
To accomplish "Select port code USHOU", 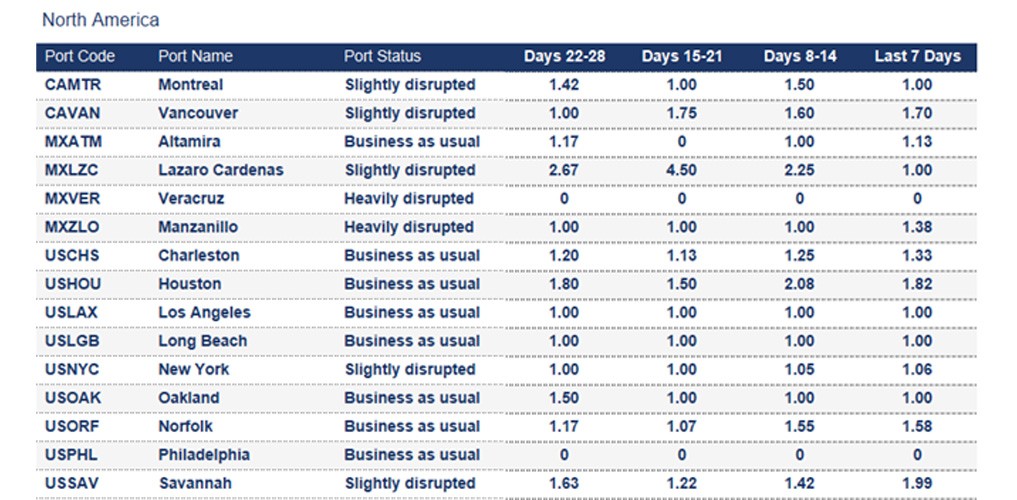I will (73, 284).
